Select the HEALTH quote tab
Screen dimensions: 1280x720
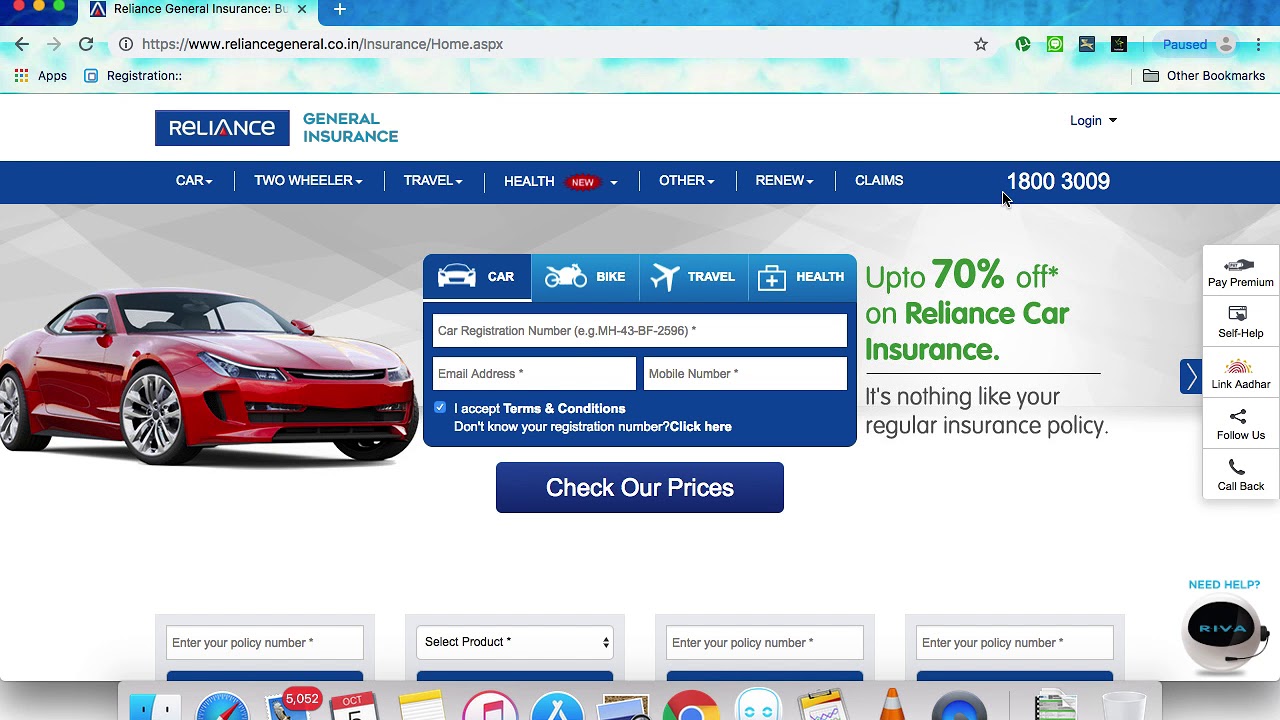pos(802,277)
